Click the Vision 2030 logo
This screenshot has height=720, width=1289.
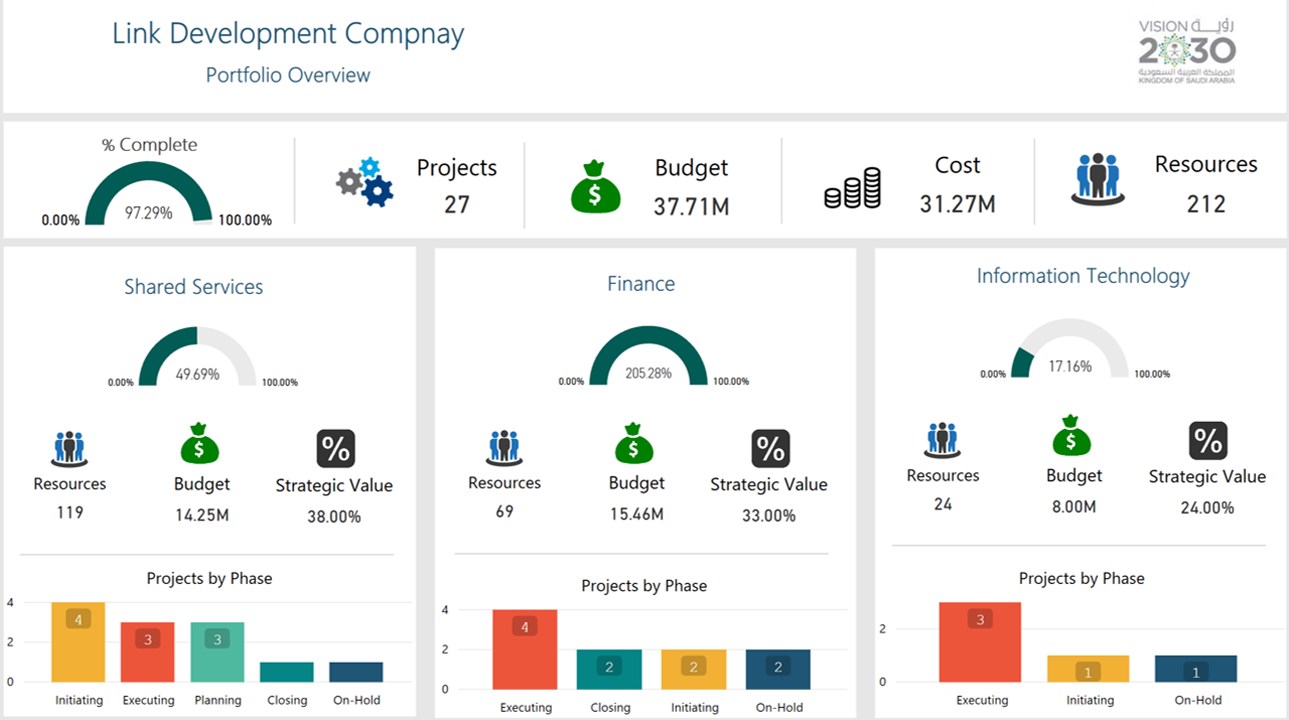[1187, 51]
